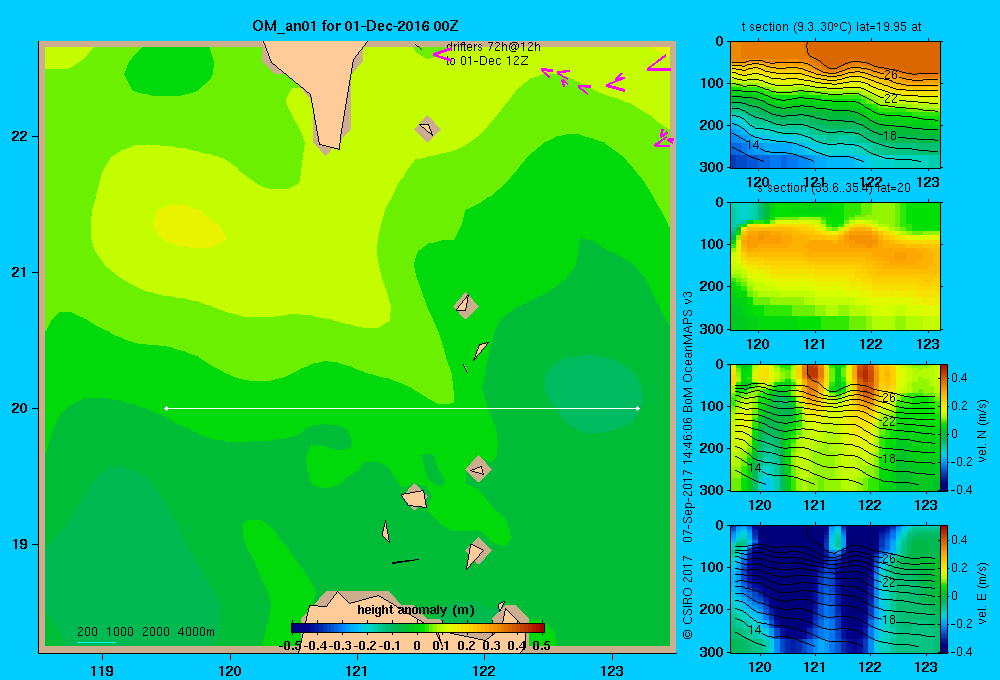This screenshot has width=1000, height=680.
Task: Click the "s section (33.6..35.4)" title
Action: point(814,188)
